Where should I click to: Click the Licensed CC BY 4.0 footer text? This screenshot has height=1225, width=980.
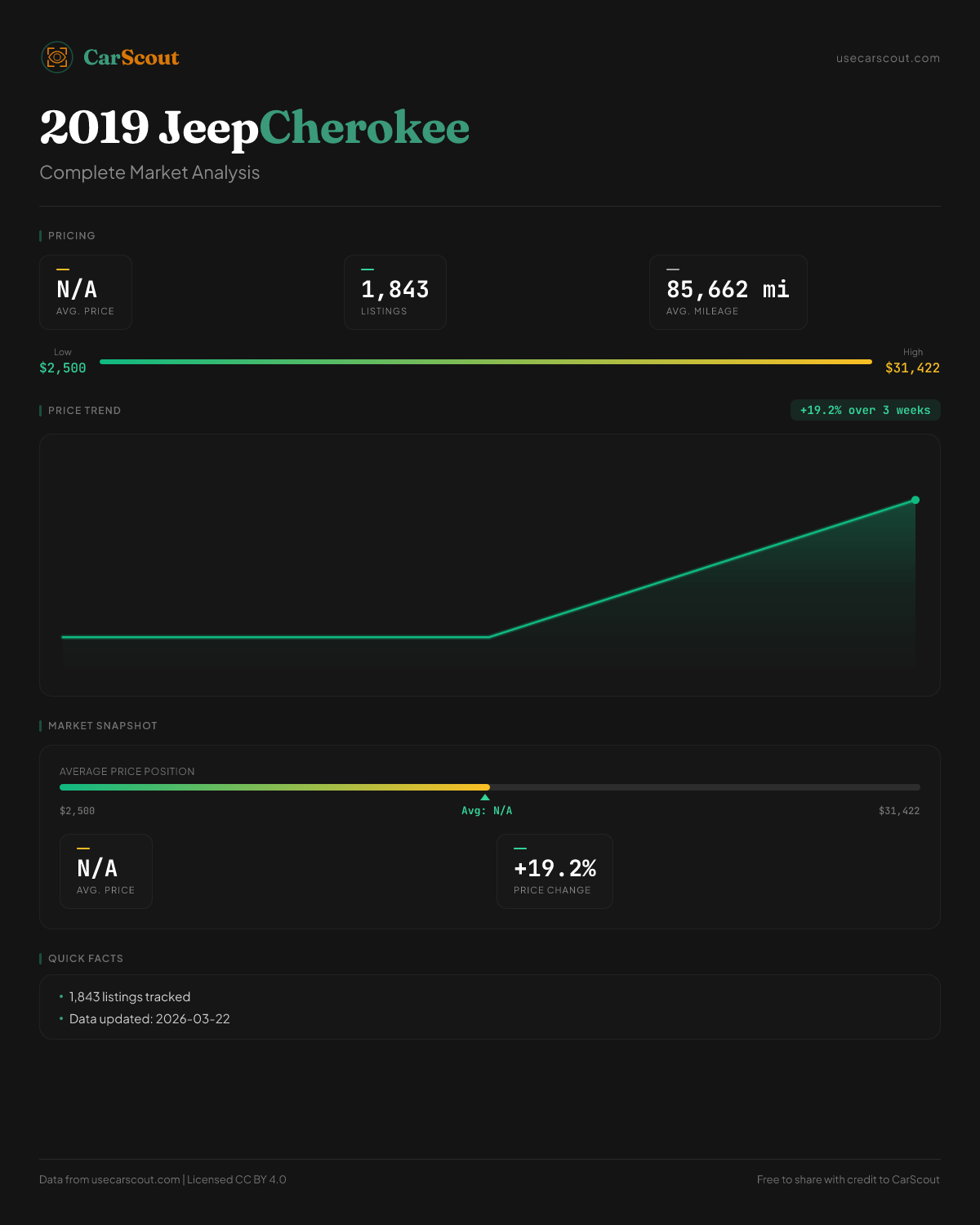(x=237, y=1179)
